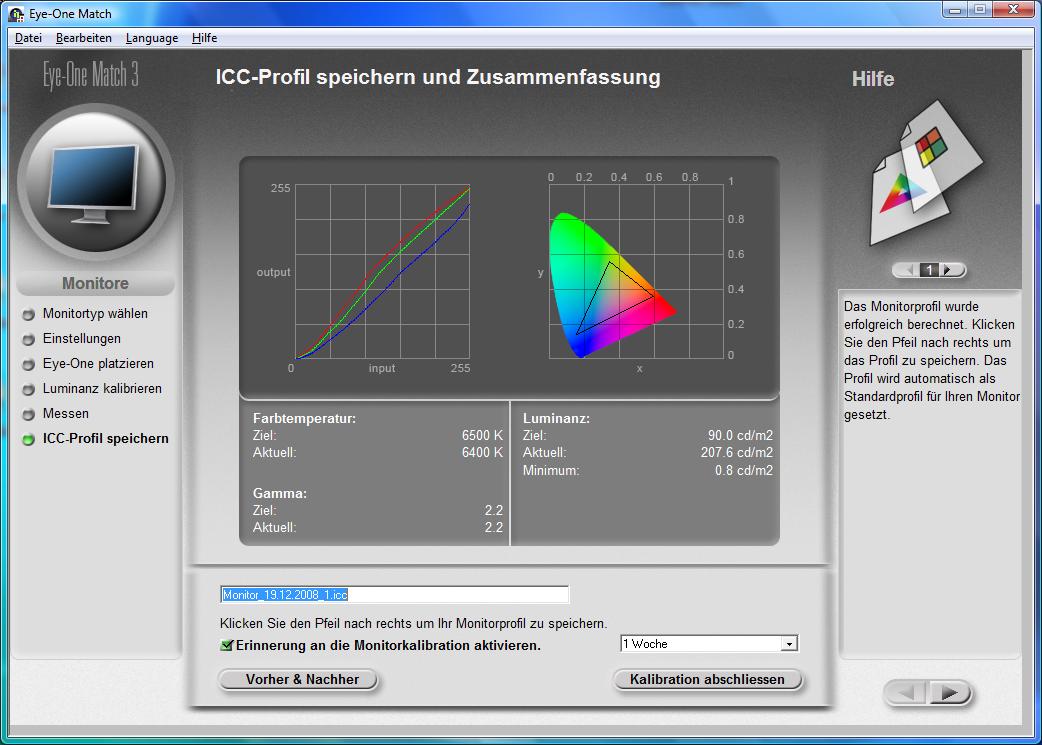Click the bullet beside Monitortyp wählen
Image resolution: width=1042 pixels, height=745 pixels.
click(28, 314)
